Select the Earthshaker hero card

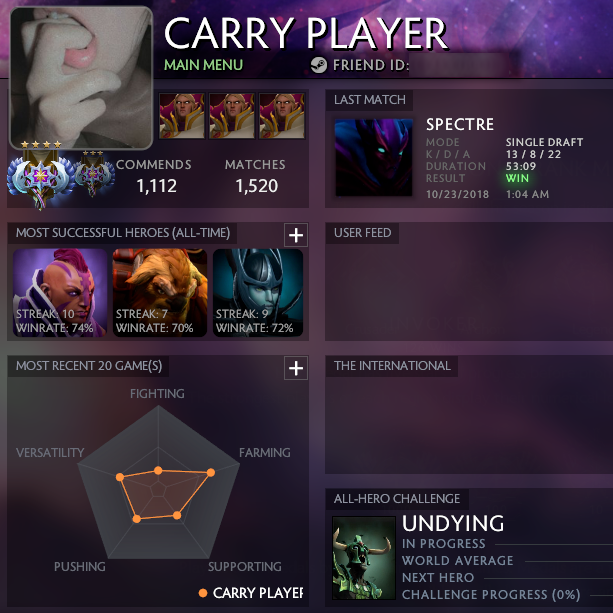160,292
